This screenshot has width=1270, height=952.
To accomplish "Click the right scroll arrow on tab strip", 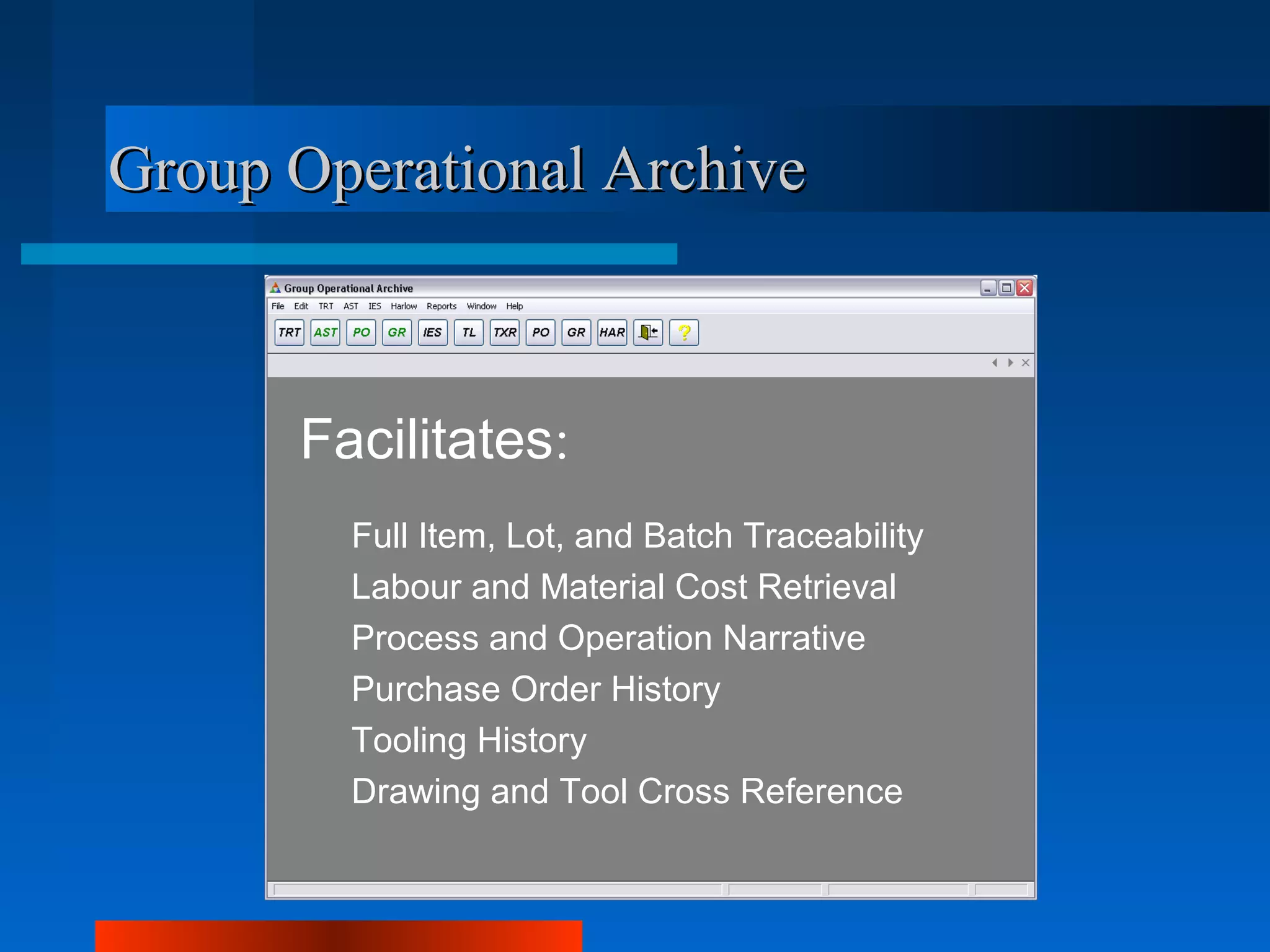I will tap(1010, 363).
